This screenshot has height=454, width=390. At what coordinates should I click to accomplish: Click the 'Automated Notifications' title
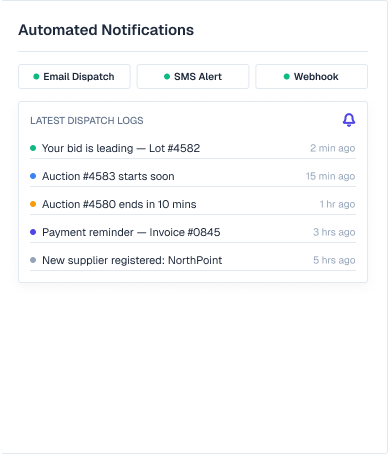[x=106, y=30]
